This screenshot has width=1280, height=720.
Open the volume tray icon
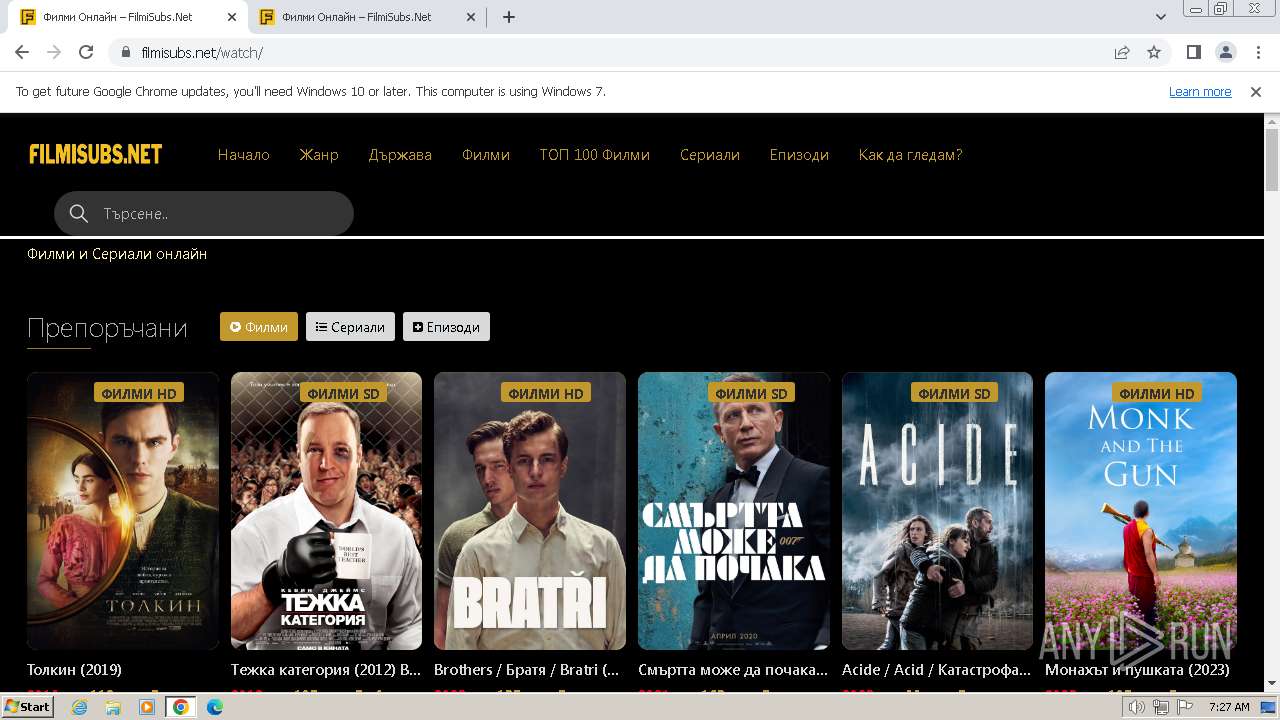click(1137, 707)
